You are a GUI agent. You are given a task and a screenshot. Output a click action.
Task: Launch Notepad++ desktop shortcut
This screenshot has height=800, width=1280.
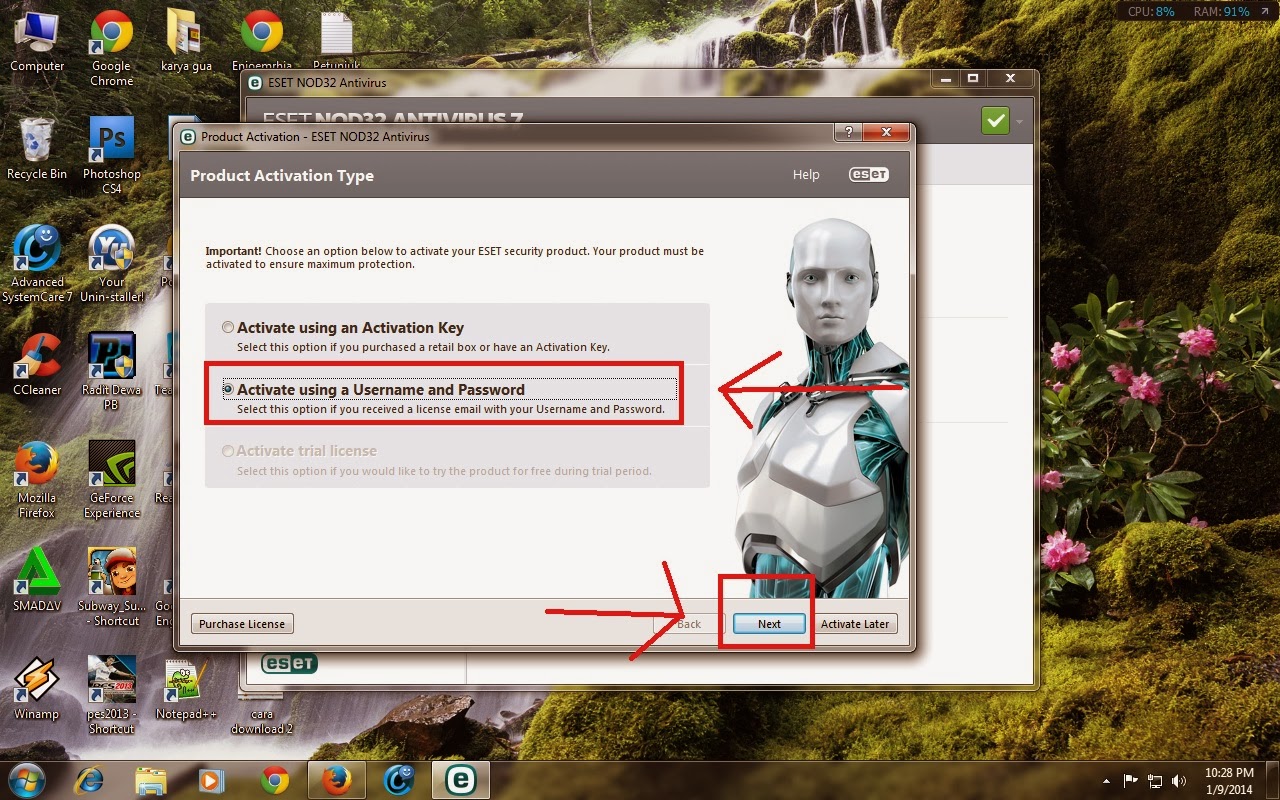click(186, 689)
